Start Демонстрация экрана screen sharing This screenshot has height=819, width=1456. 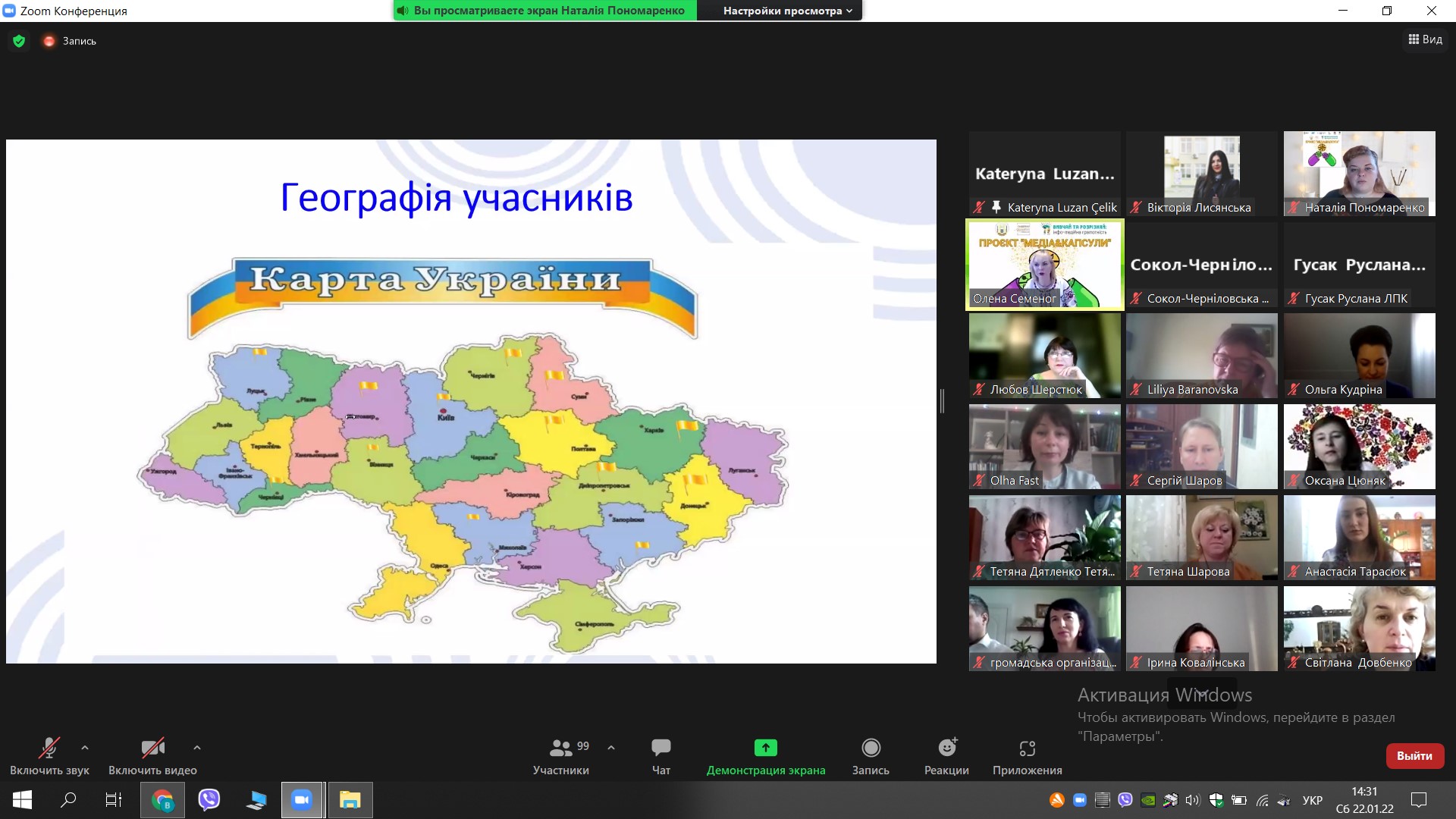click(766, 757)
